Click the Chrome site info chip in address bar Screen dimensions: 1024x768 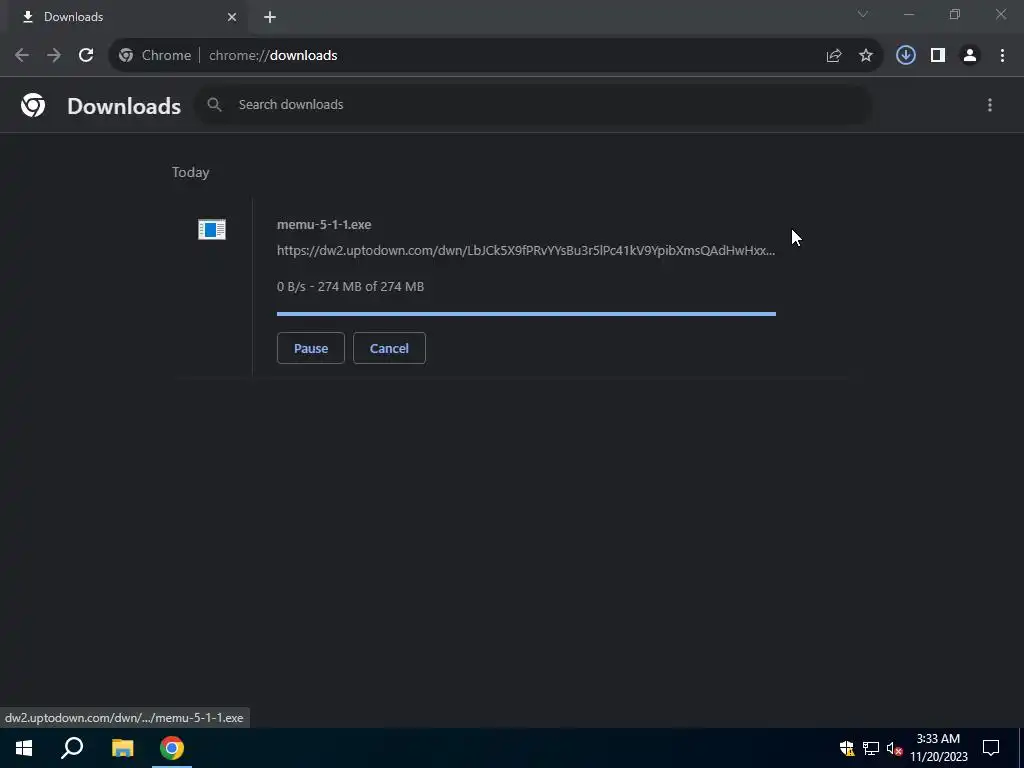tap(155, 56)
